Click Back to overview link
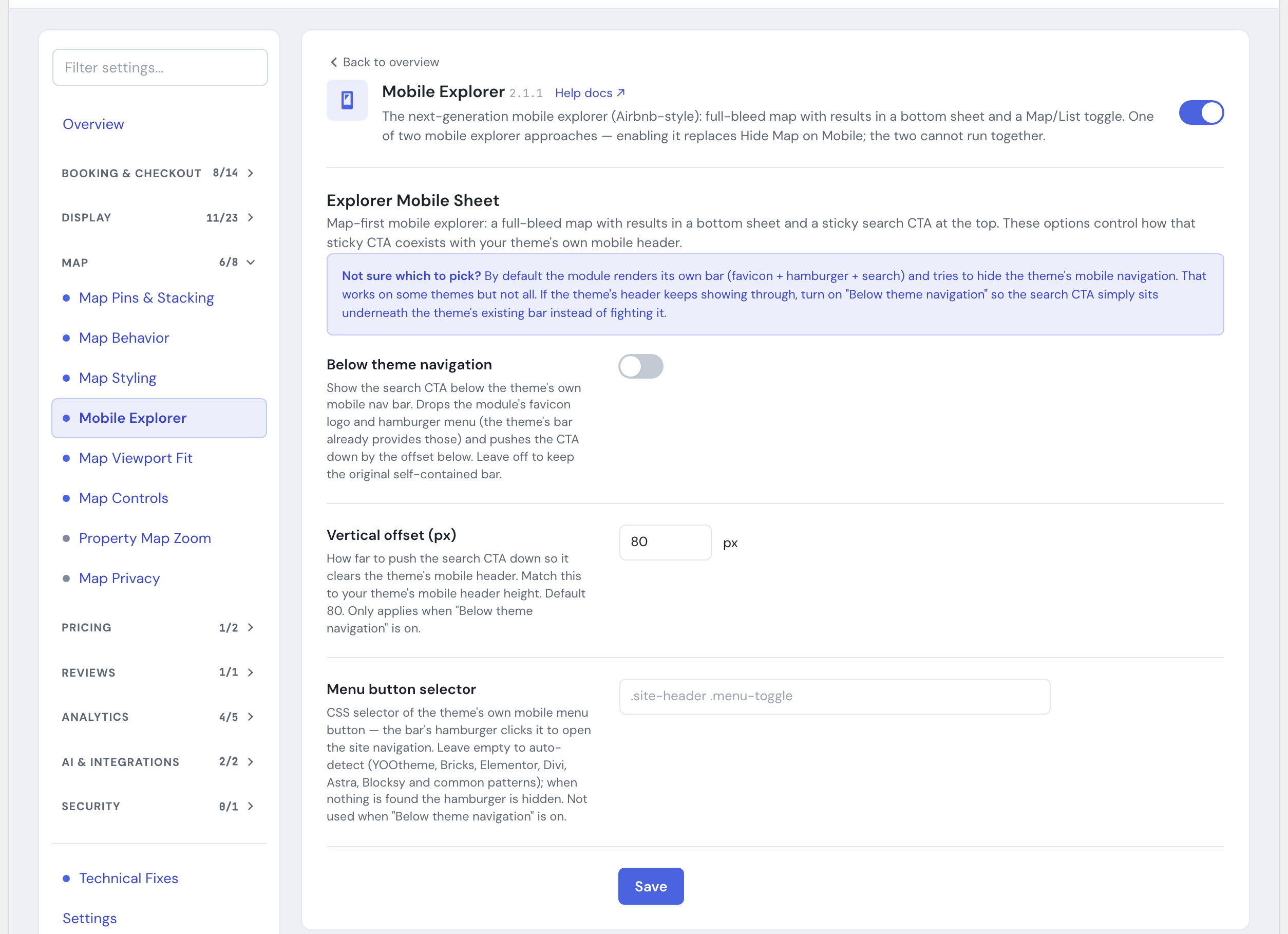Image resolution: width=1288 pixels, height=934 pixels. [x=385, y=62]
